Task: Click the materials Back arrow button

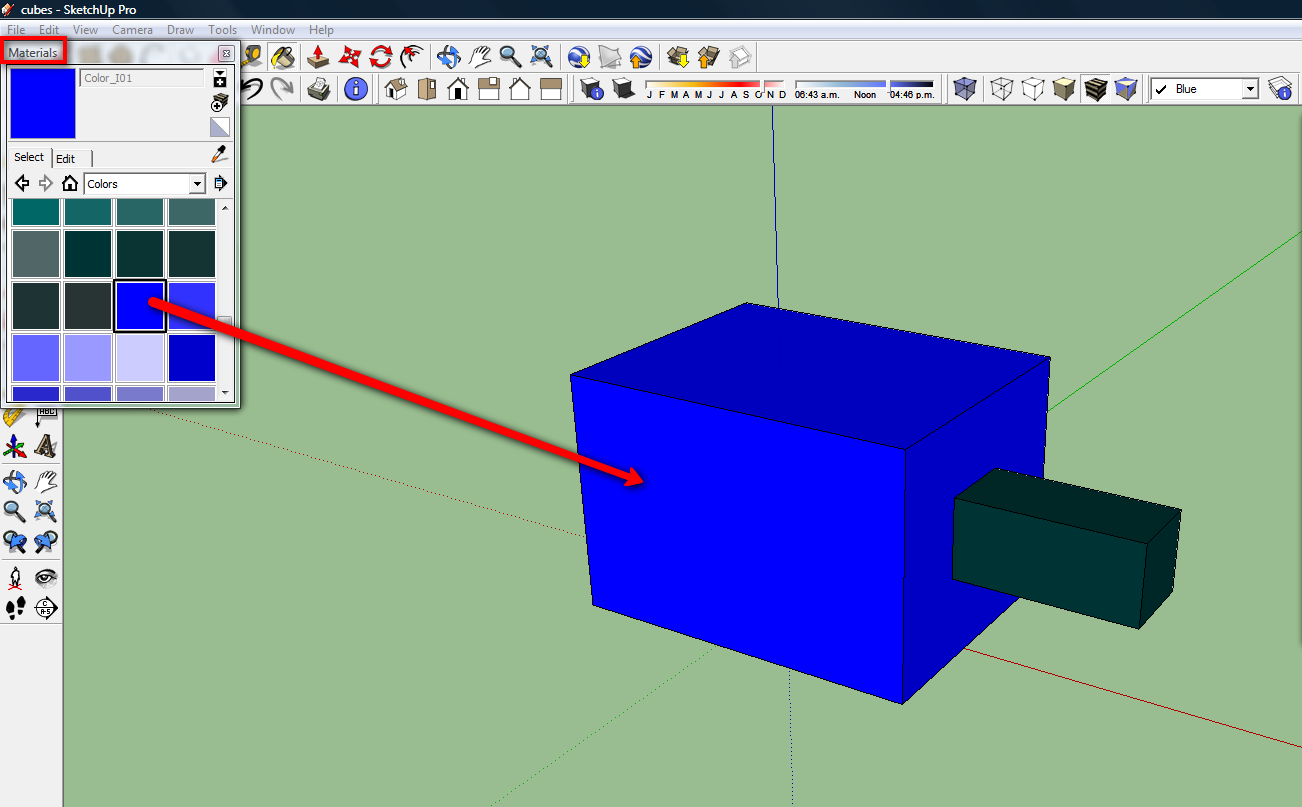Action: pyautogui.click(x=21, y=184)
